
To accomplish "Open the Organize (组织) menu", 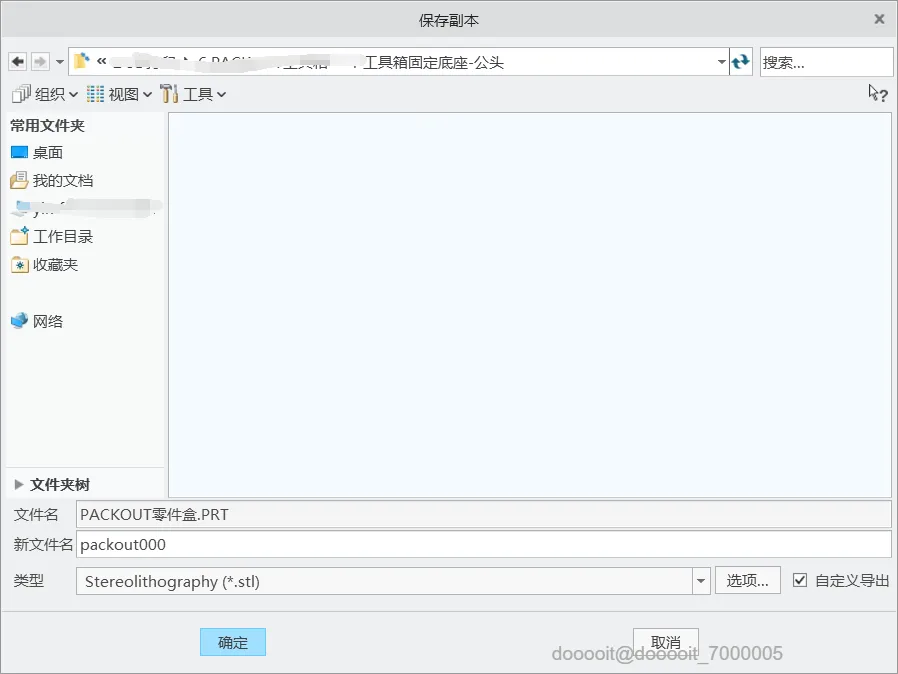I will [45, 94].
